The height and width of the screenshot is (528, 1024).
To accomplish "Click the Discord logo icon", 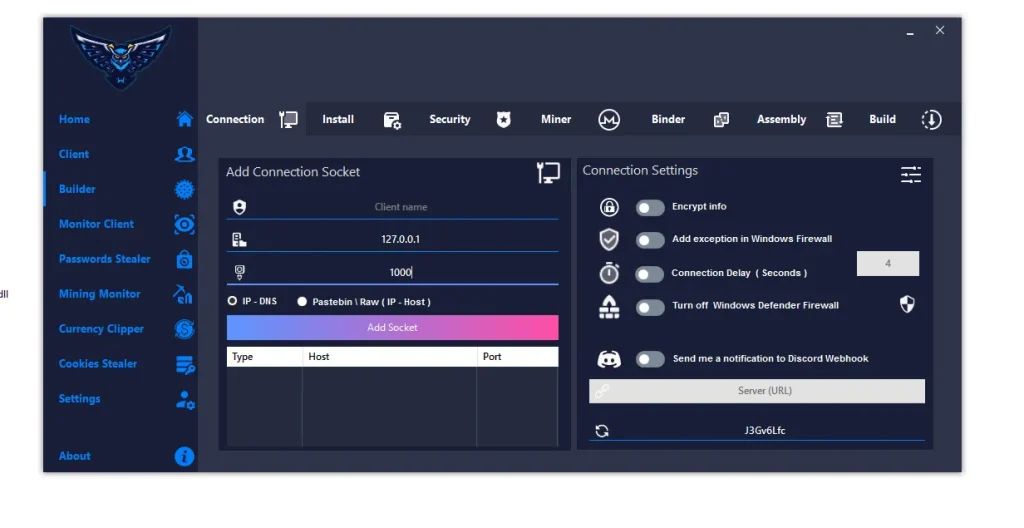I will click(609, 359).
